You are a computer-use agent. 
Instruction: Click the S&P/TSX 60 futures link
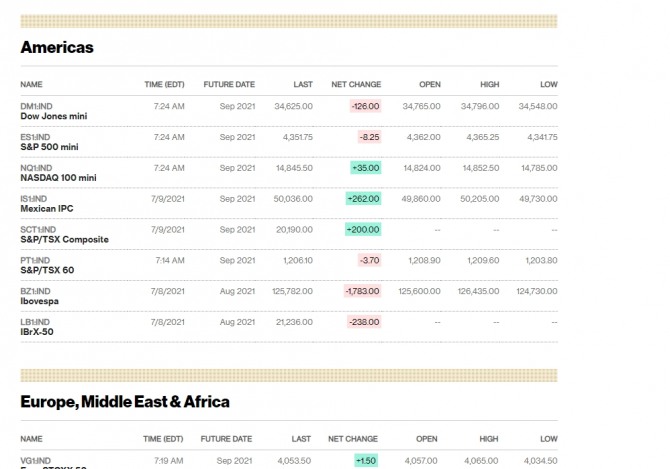tap(48, 270)
